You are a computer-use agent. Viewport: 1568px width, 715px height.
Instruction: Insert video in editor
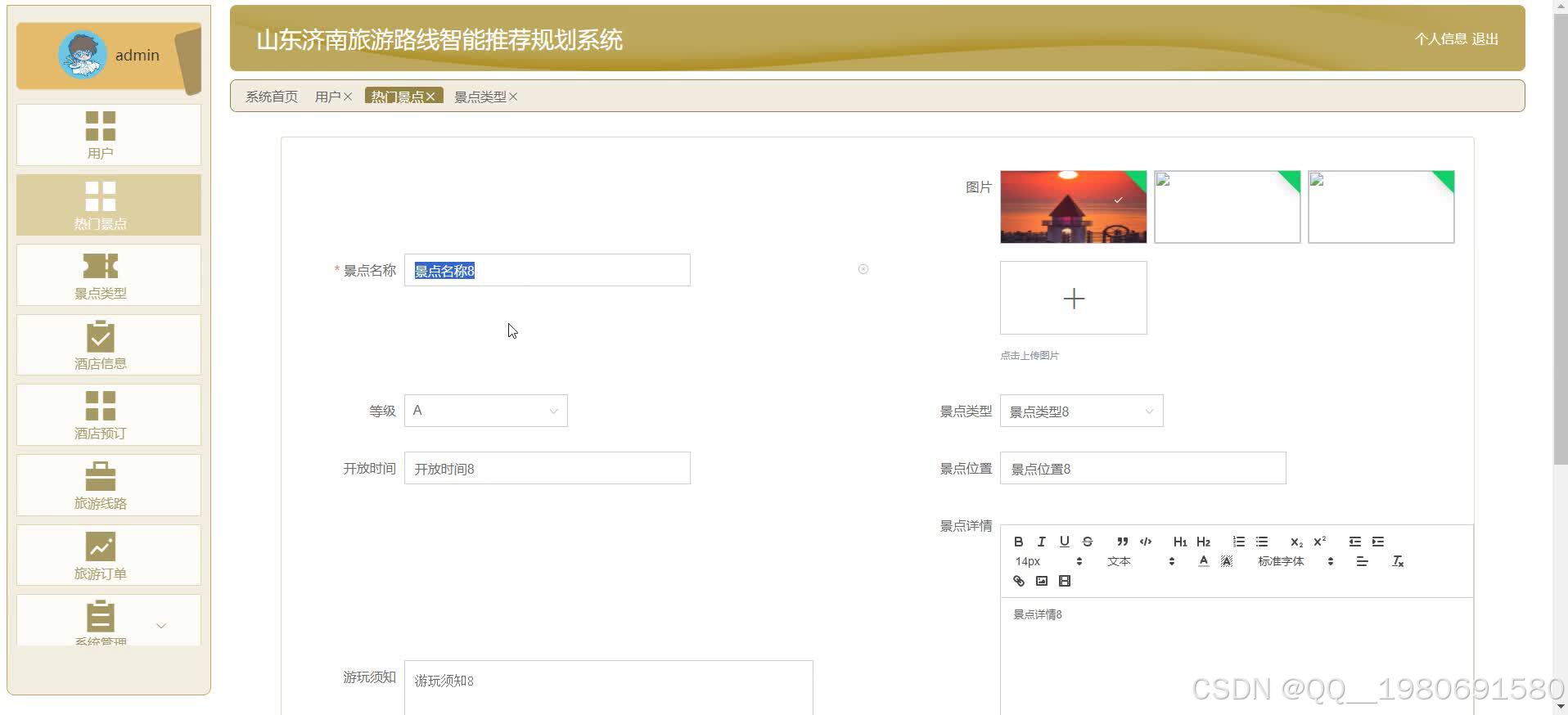1064,581
